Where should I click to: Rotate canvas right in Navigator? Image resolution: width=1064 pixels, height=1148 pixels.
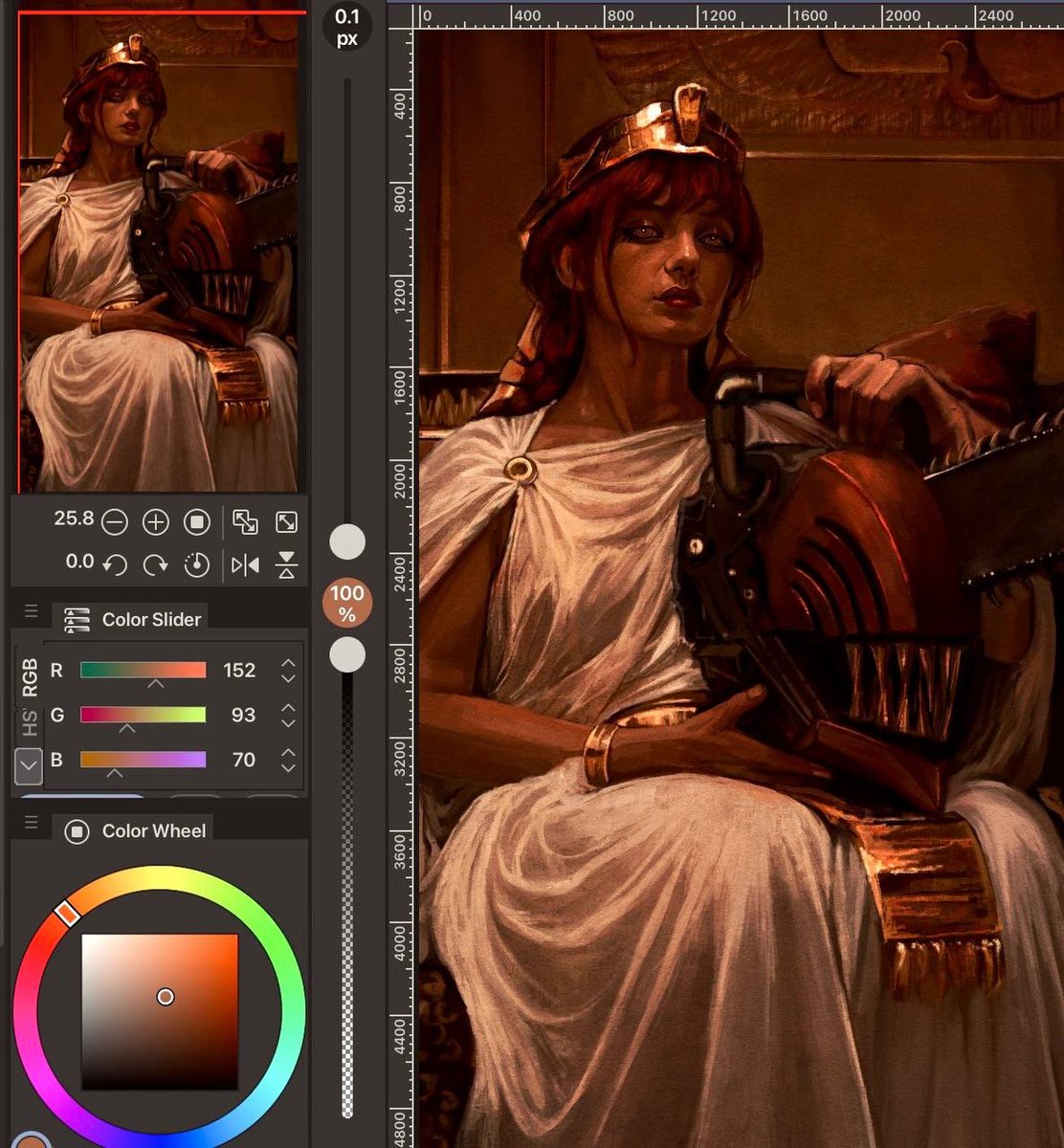[x=155, y=564]
